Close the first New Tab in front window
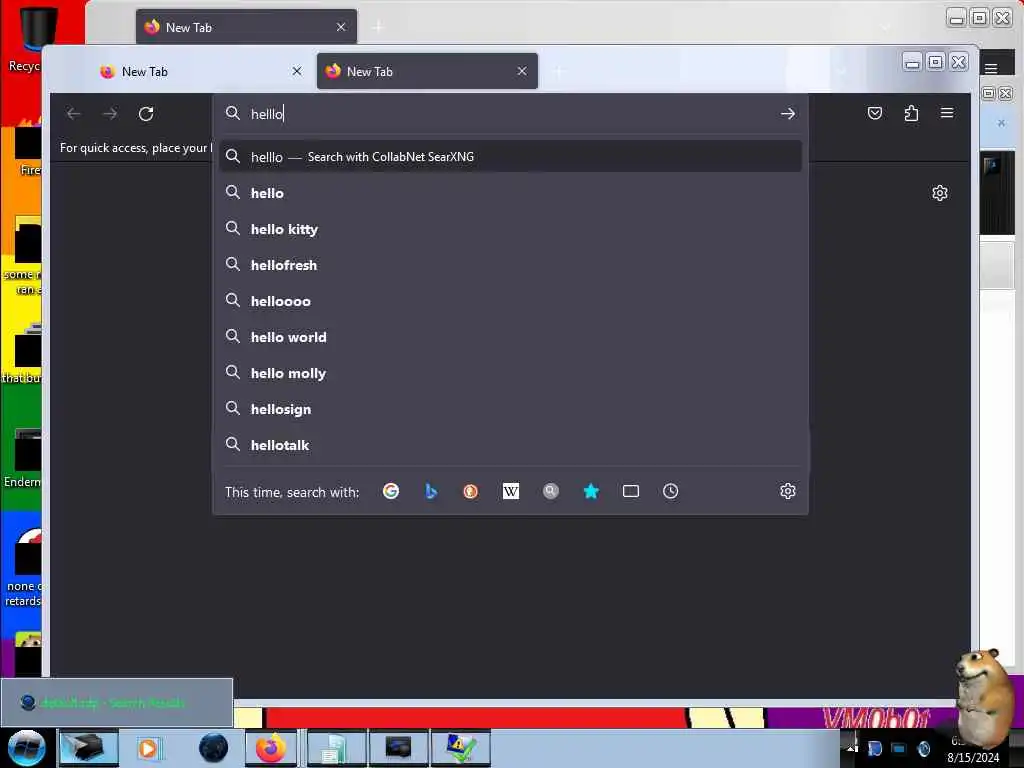Image resolution: width=1024 pixels, height=768 pixels. [297, 71]
